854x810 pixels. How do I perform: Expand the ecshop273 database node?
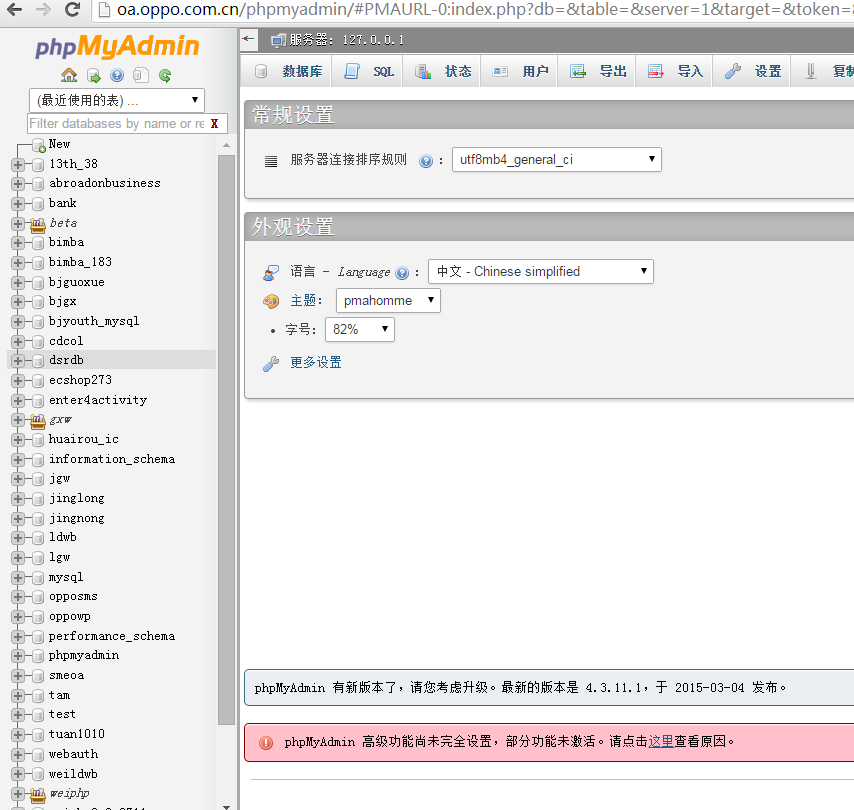(x=17, y=381)
